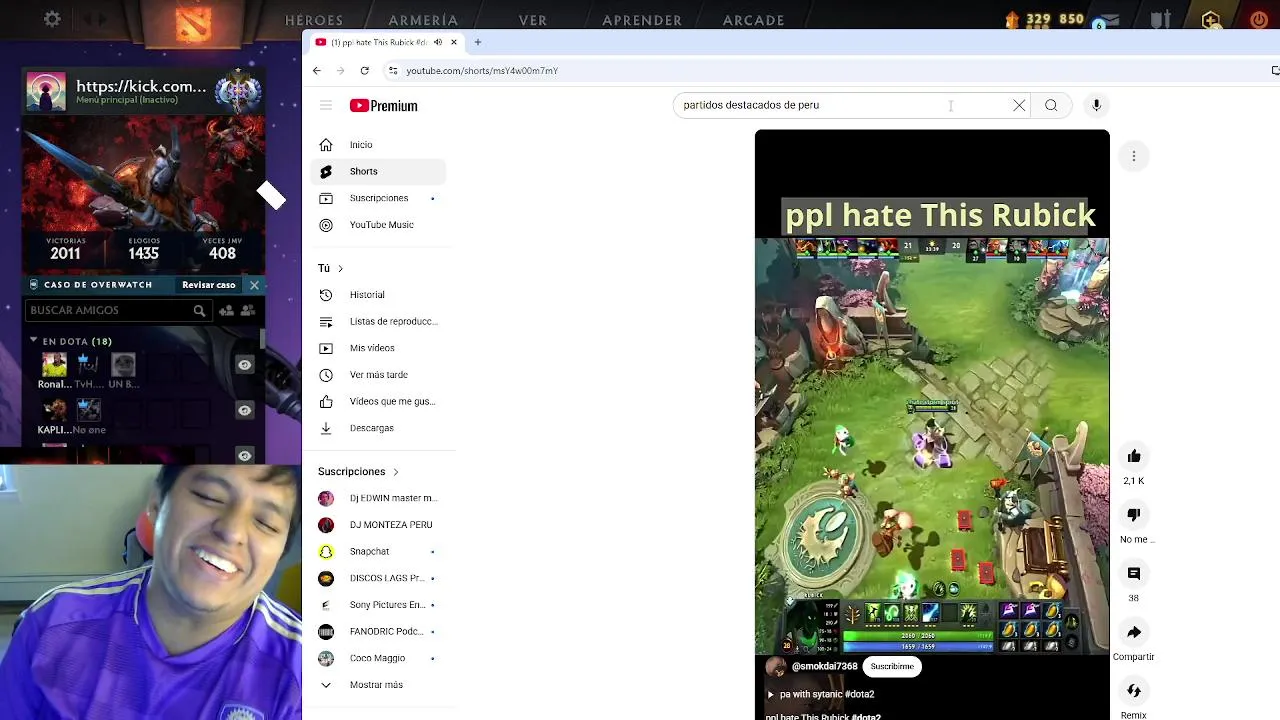
Task: Like the Short video
Action: (1134, 456)
